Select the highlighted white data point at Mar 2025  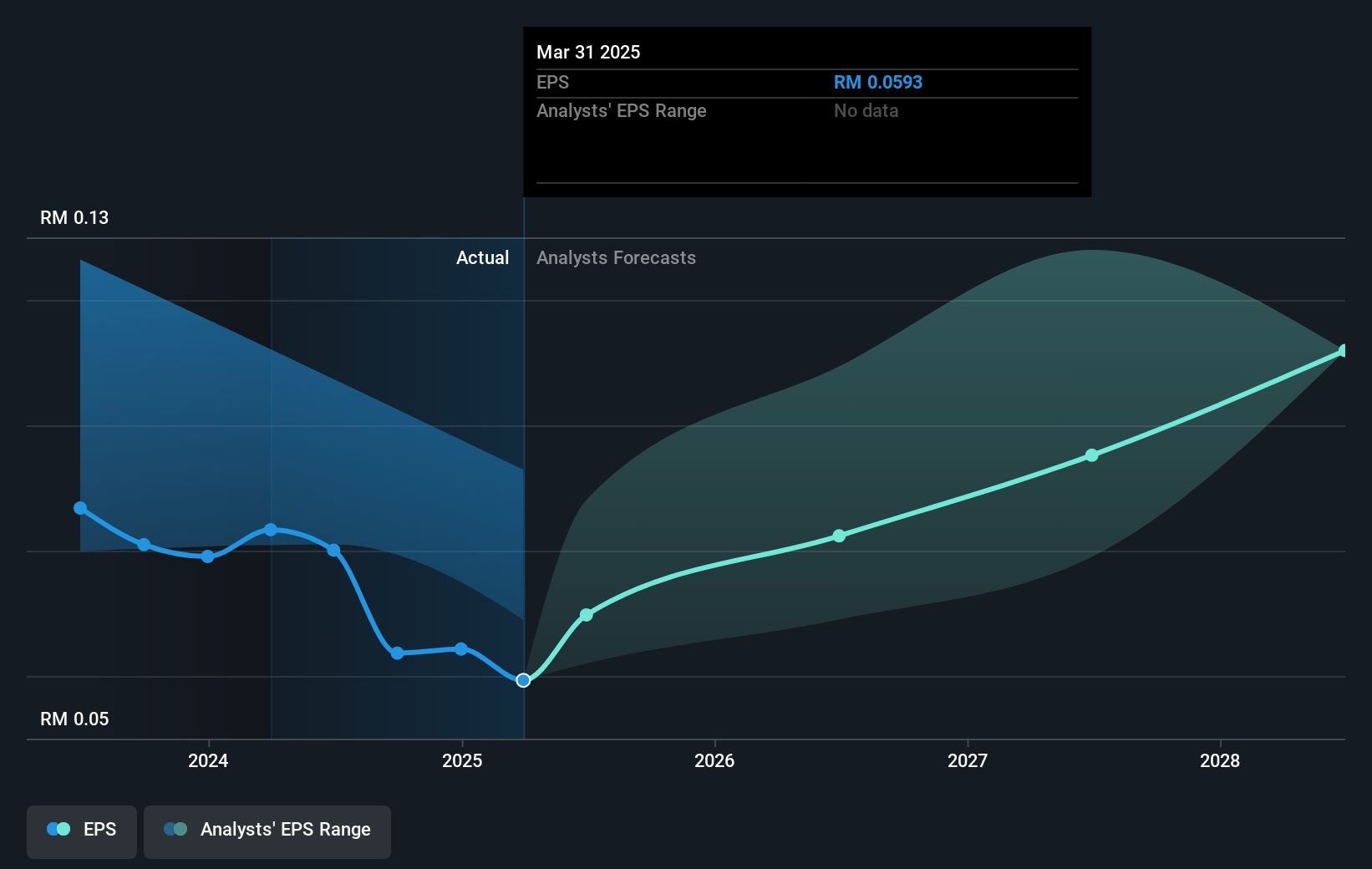(x=524, y=679)
